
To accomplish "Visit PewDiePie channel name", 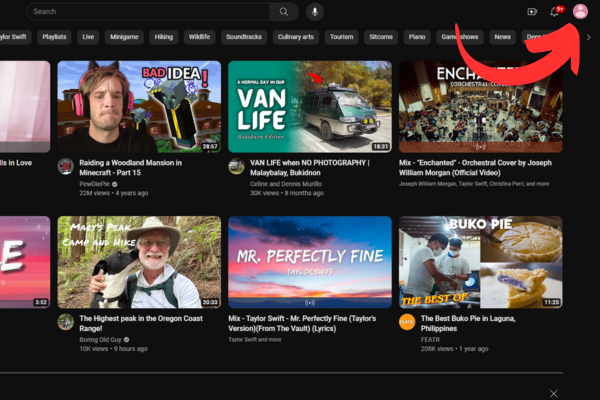I will coord(95,184).
